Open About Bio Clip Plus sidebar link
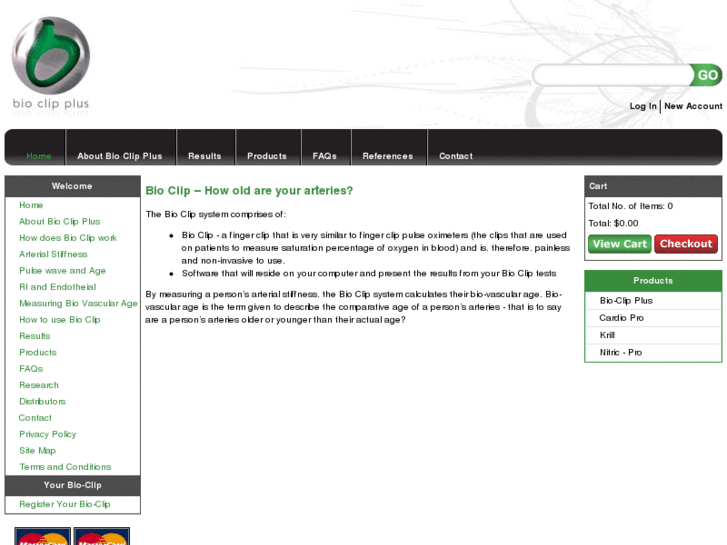727x545 pixels. pyautogui.click(x=59, y=222)
